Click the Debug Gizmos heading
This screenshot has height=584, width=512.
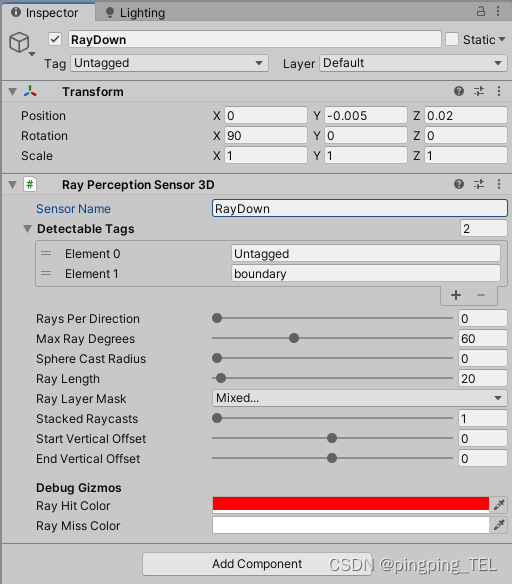pos(79,488)
